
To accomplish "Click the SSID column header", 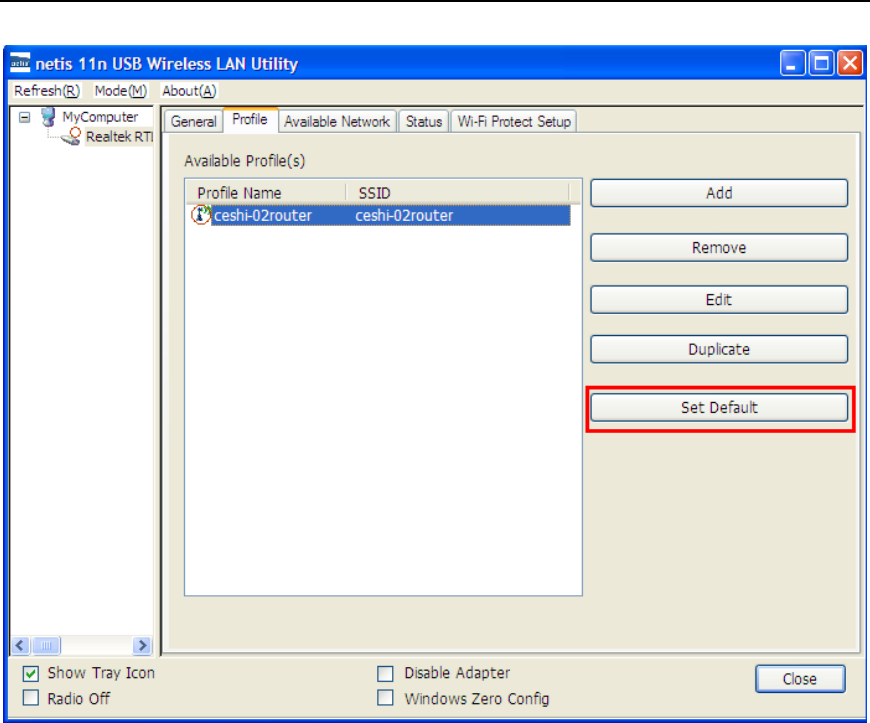I will point(458,193).
